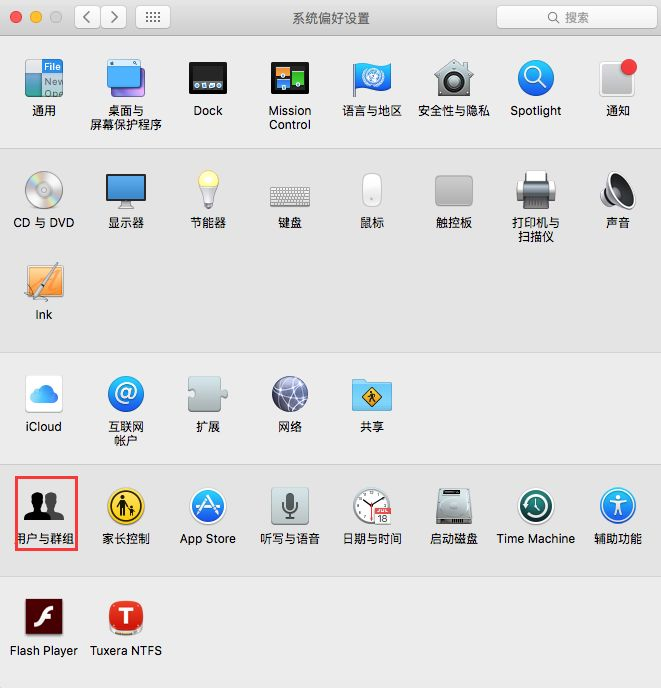Viewport: 661px width, 688px height.
Task: Open 家长控制 parental controls icon
Action: point(126,506)
